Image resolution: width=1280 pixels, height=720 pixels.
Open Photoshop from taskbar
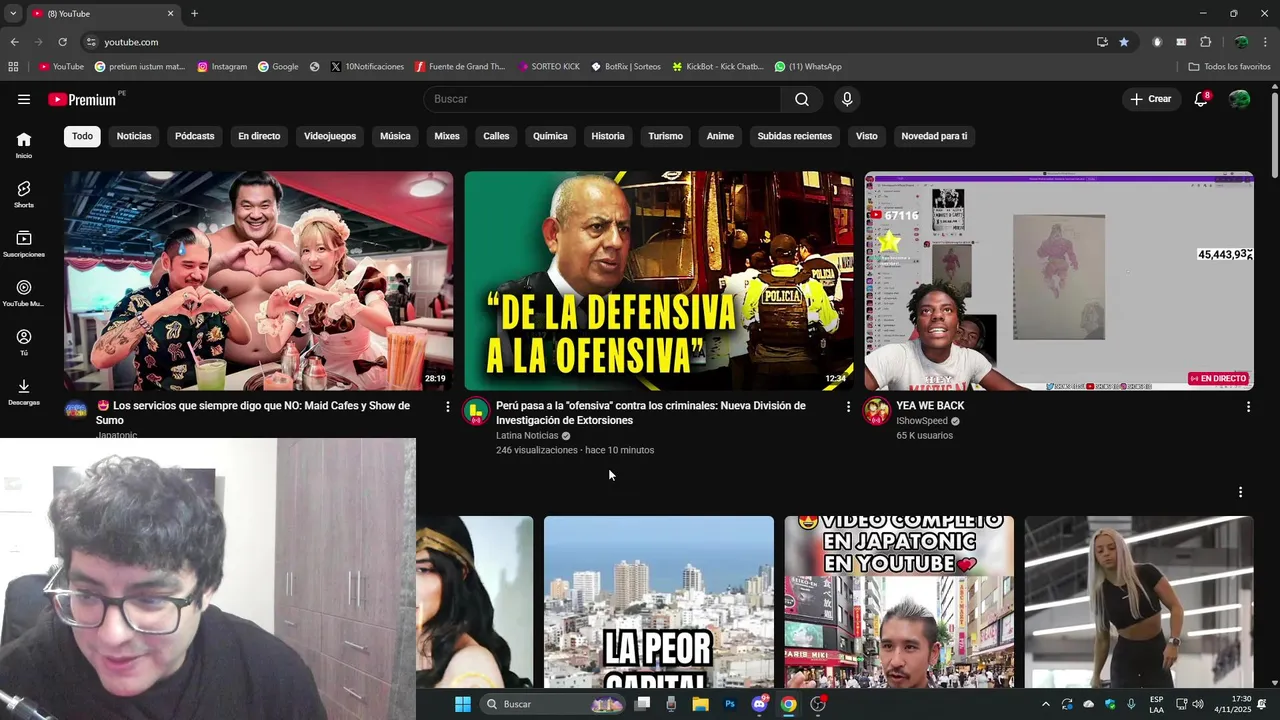pos(730,704)
